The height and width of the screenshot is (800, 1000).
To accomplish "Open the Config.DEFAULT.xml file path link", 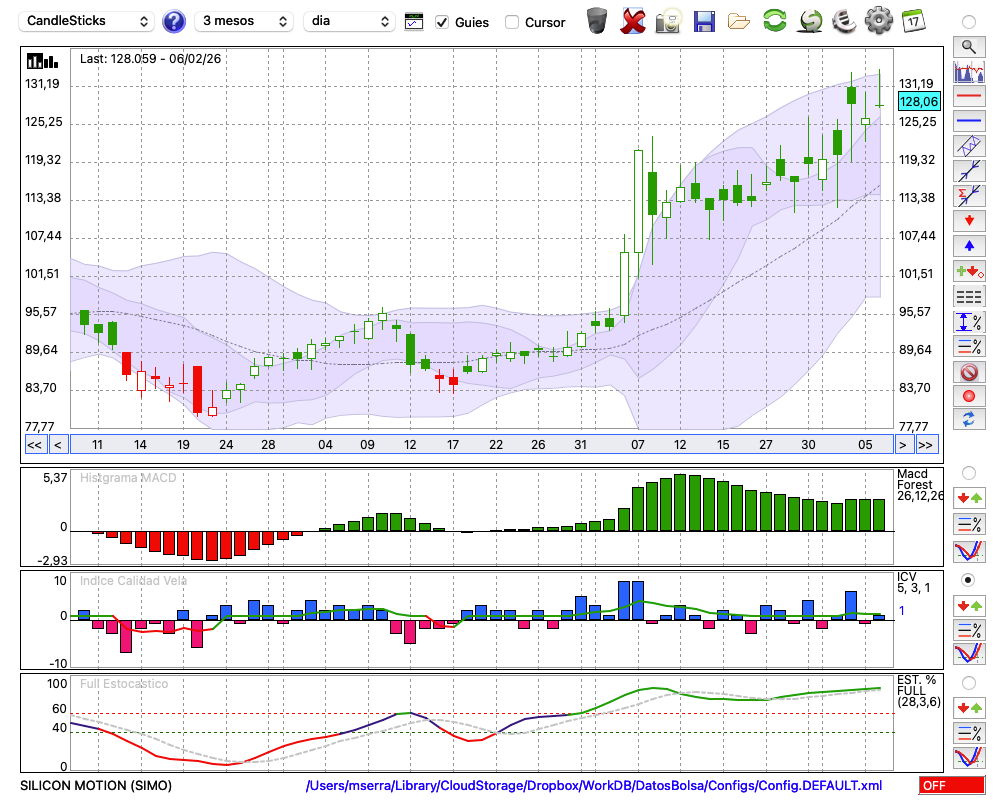I will [594, 786].
